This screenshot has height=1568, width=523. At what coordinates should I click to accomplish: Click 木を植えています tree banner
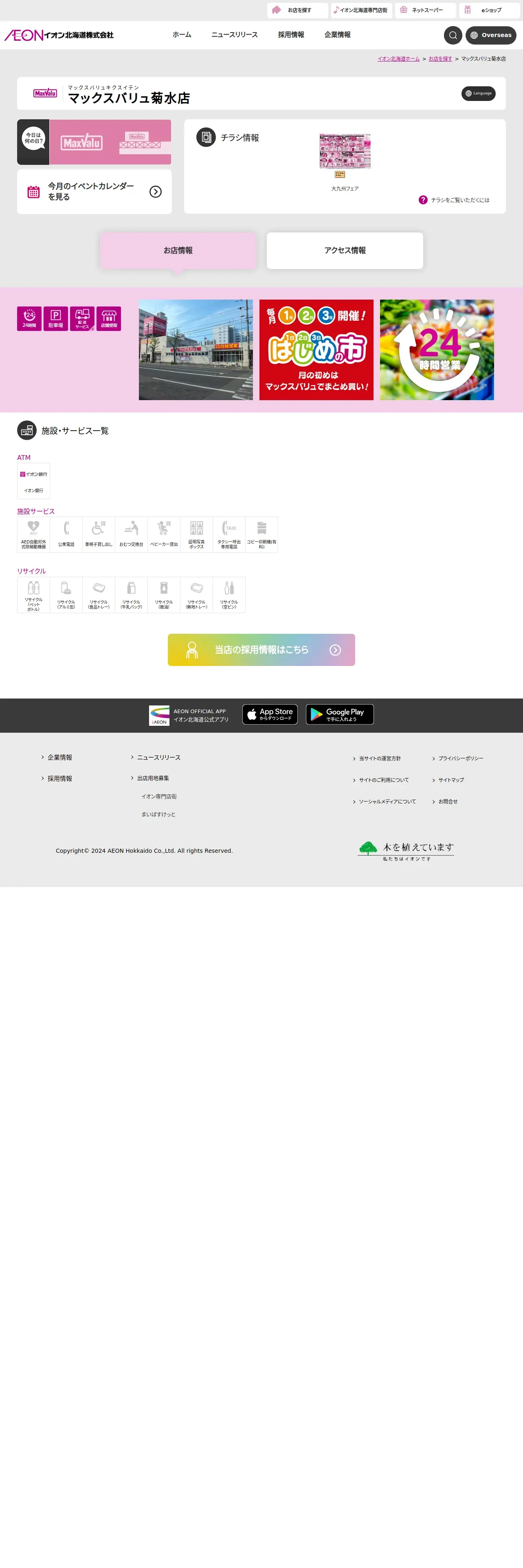pyautogui.click(x=406, y=850)
